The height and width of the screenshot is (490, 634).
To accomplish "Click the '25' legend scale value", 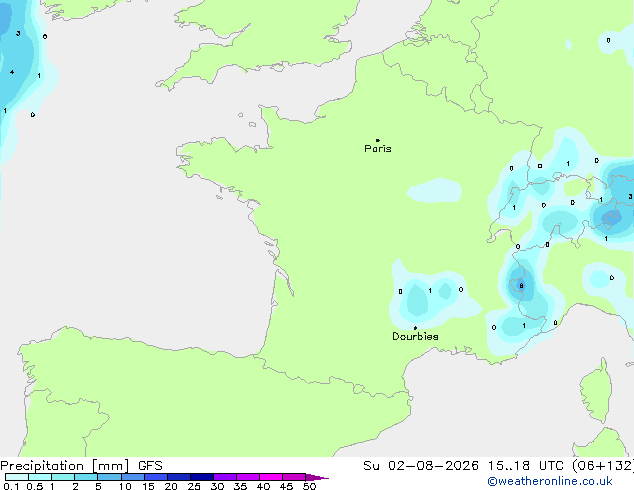I will pos(194,486).
